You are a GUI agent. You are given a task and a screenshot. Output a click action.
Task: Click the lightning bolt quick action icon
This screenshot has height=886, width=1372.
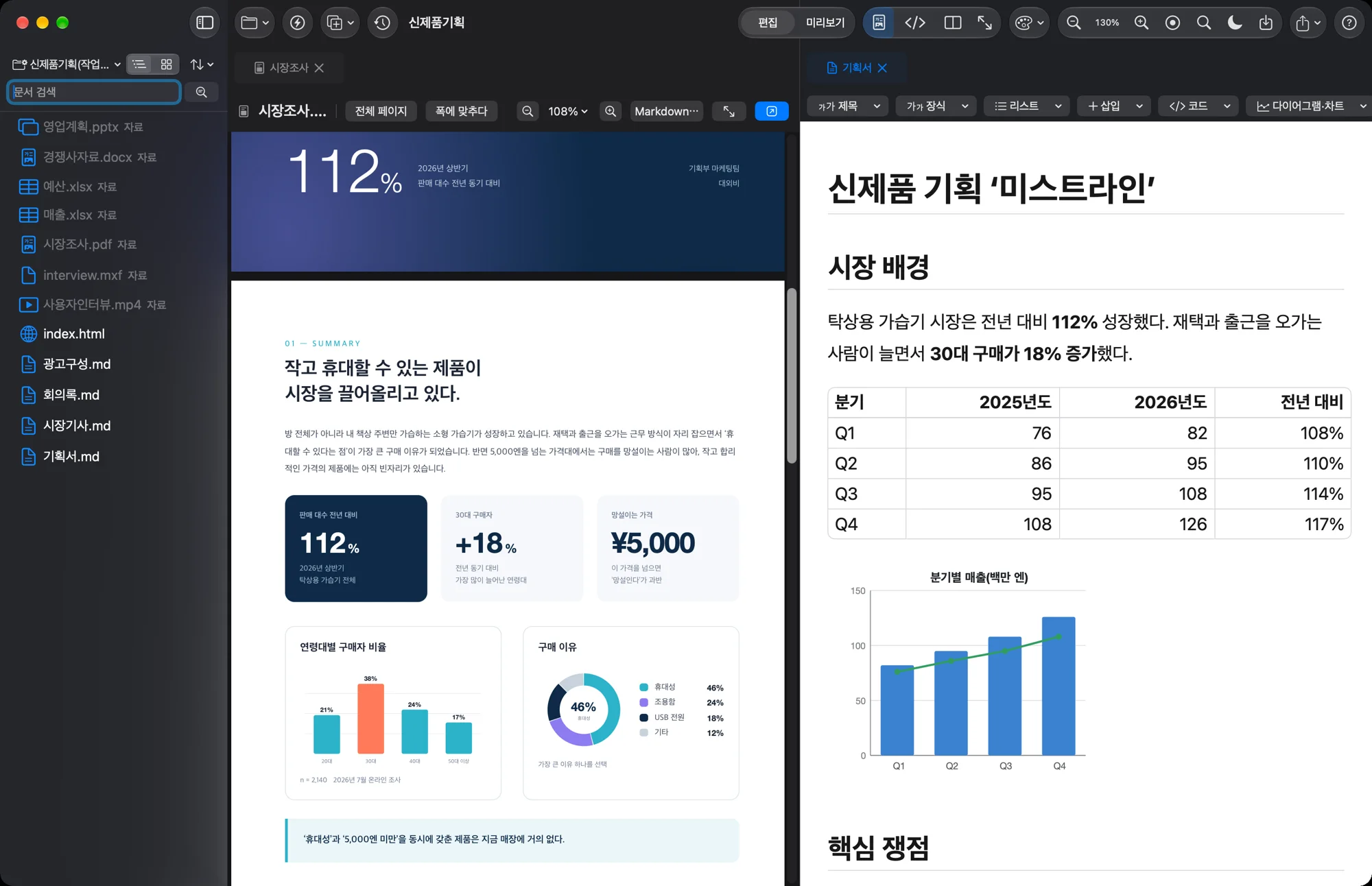coord(298,23)
